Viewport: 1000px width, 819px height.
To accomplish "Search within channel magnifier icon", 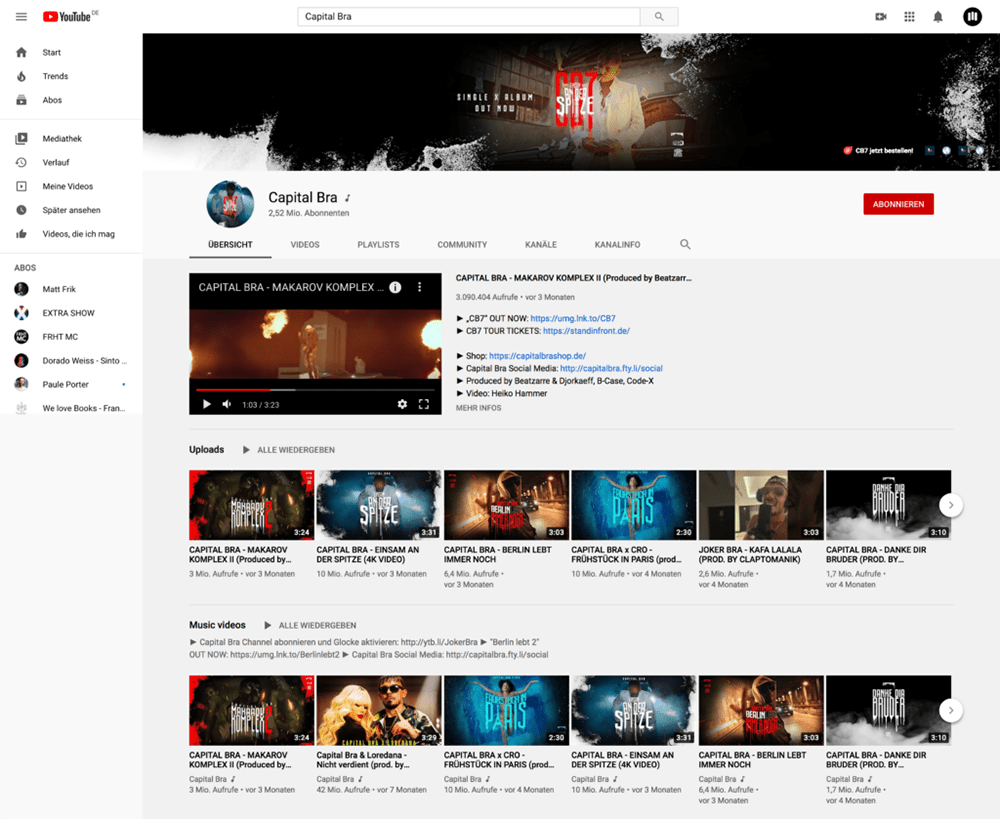I will pos(685,244).
